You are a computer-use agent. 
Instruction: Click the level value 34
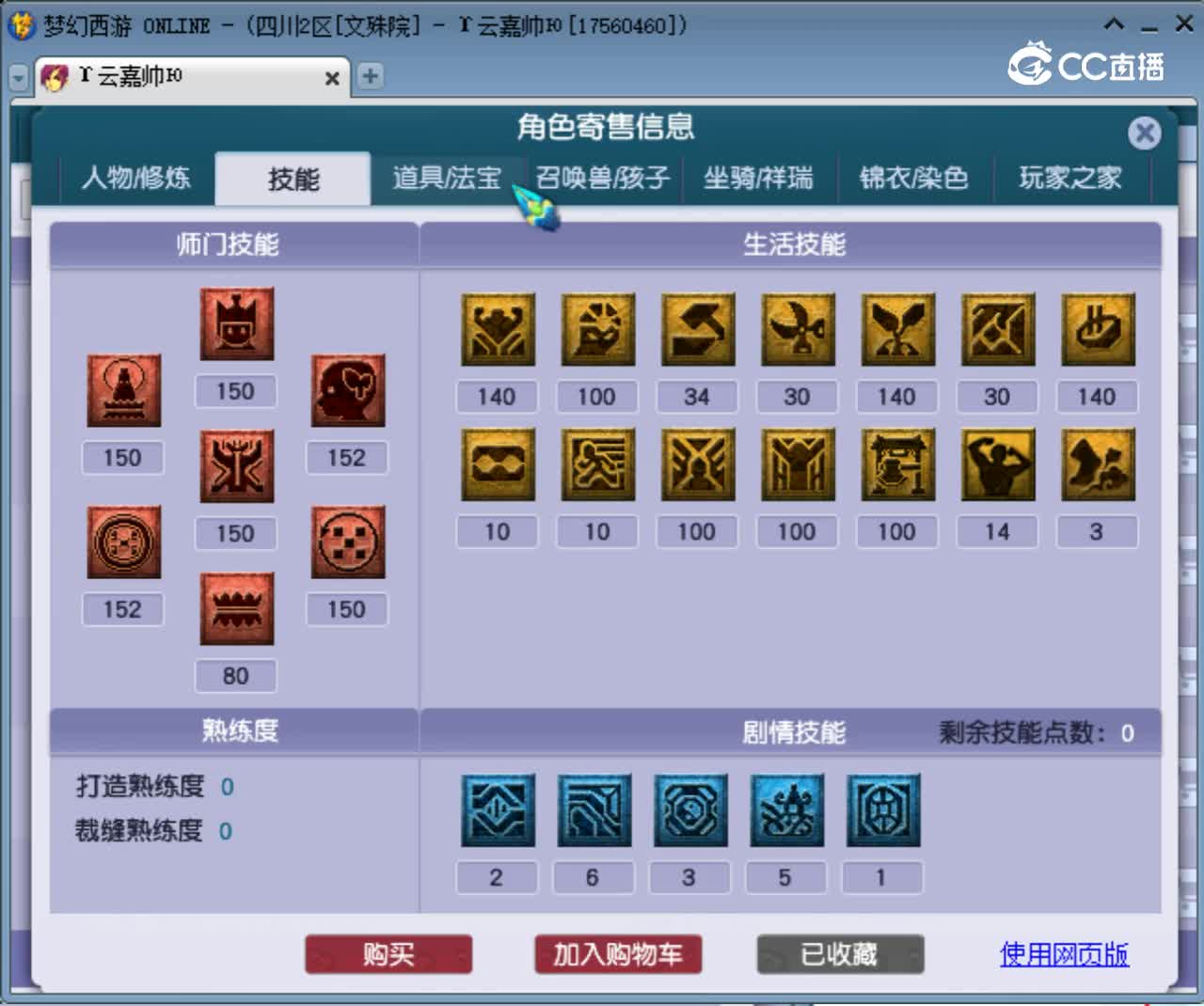point(697,397)
